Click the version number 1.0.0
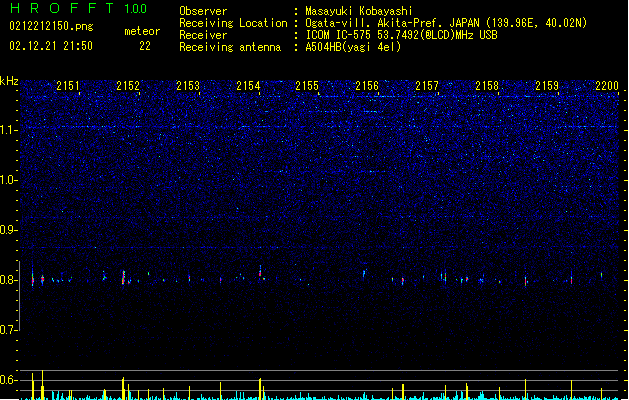The image size is (629, 400). click(135, 8)
